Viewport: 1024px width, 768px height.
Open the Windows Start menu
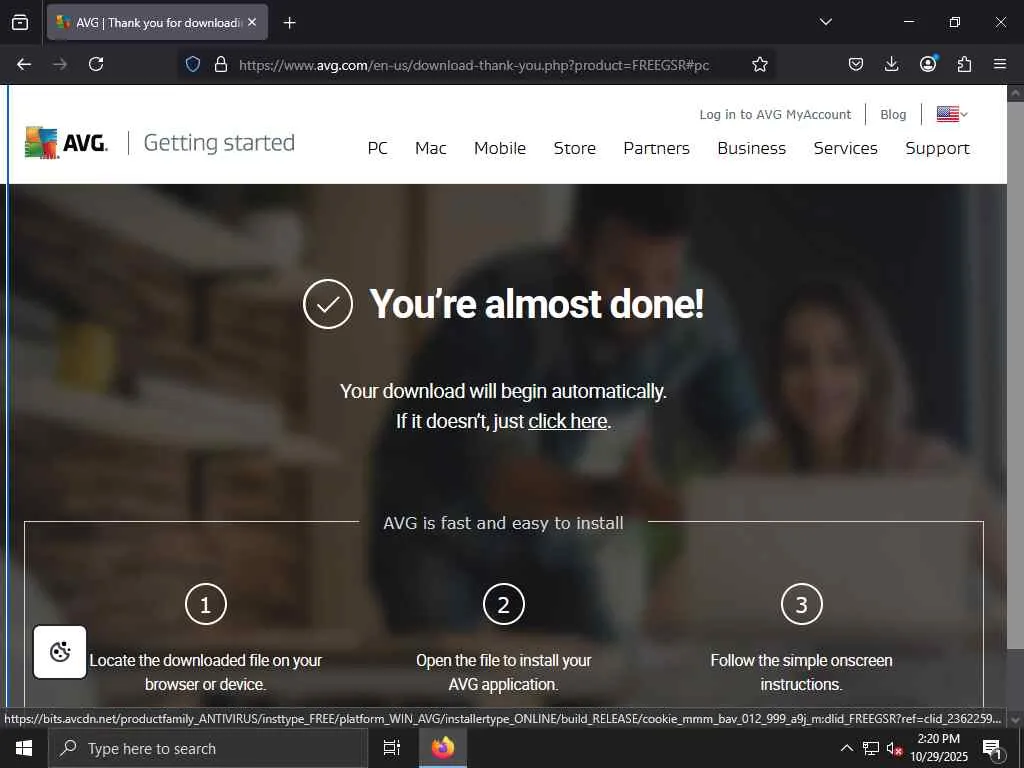pos(24,748)
